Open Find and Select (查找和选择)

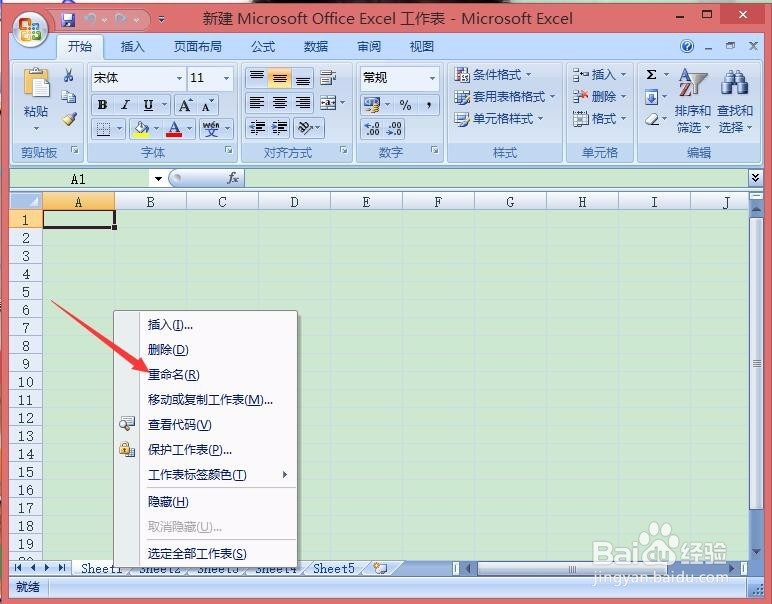tap(735, 102)
